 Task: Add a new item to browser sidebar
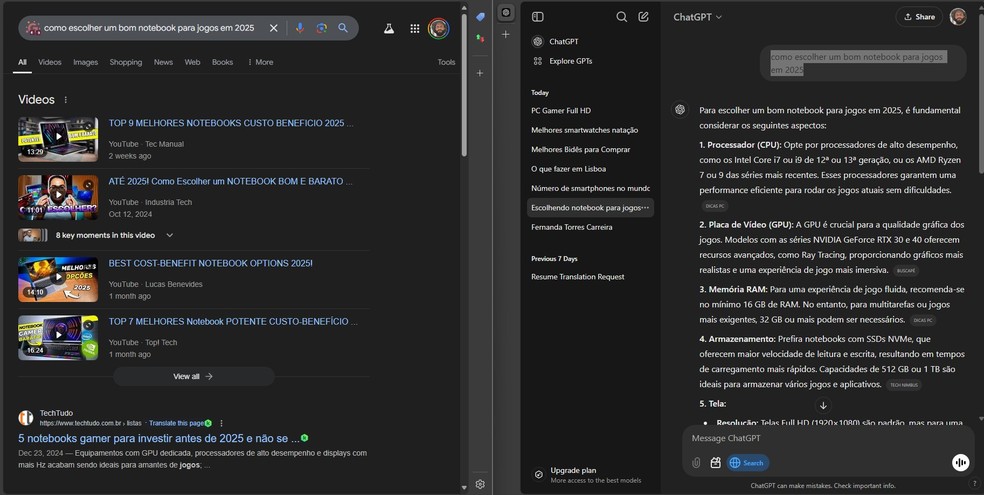pyautogui.click(x=480, y=73)
